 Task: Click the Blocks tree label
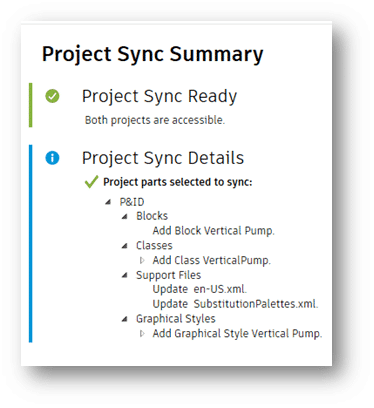(x=152, y=216)
